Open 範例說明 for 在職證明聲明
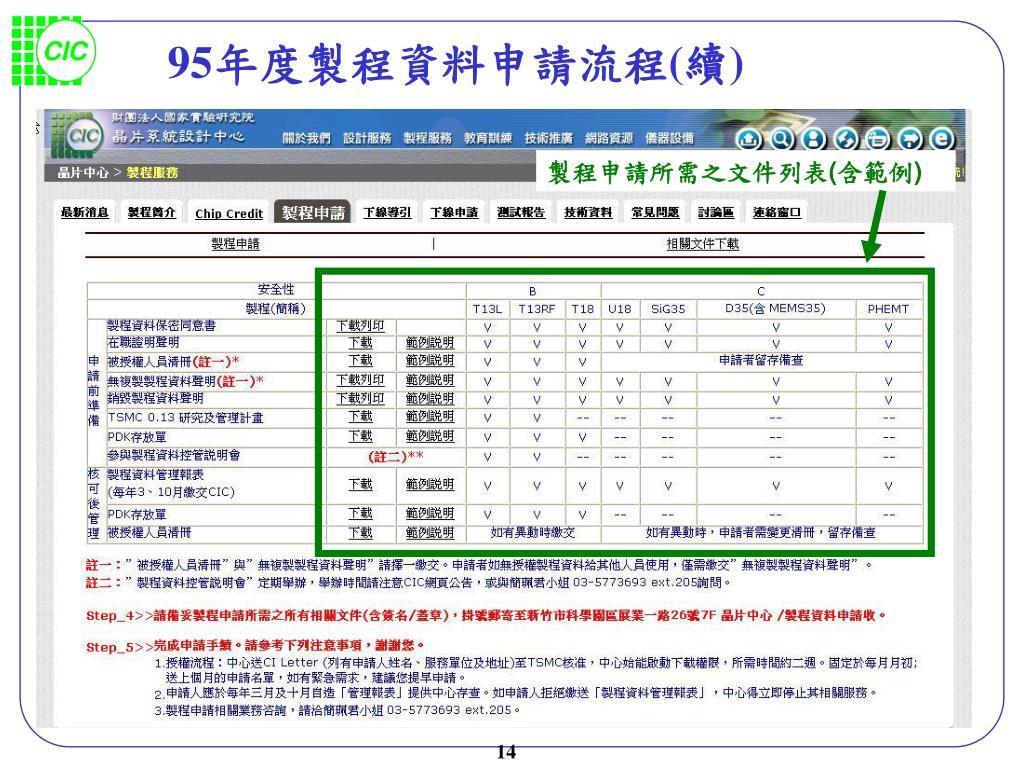The image size is (1024, 768). coord(429,342)
